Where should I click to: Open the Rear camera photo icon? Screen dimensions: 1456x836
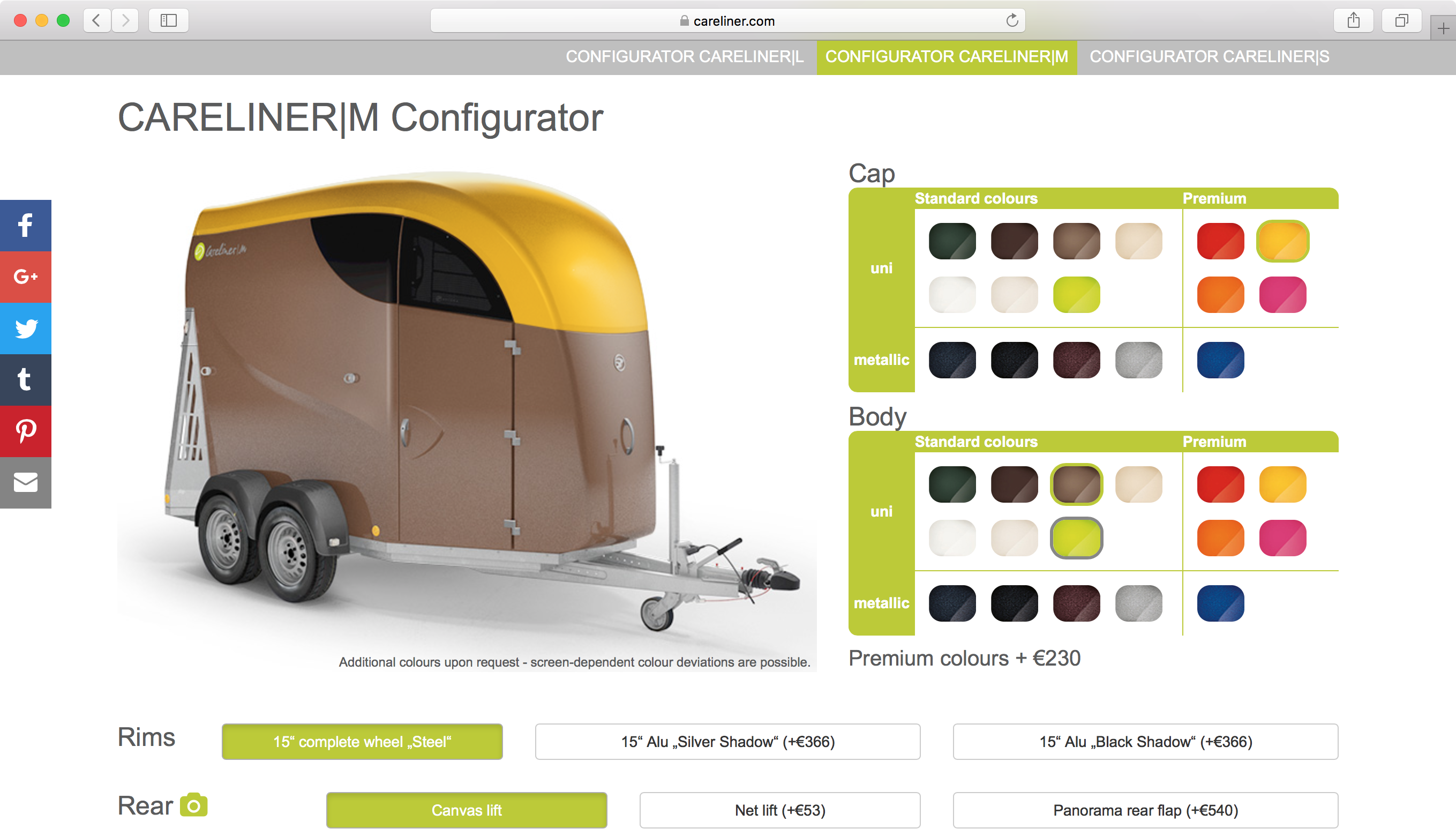193,805
